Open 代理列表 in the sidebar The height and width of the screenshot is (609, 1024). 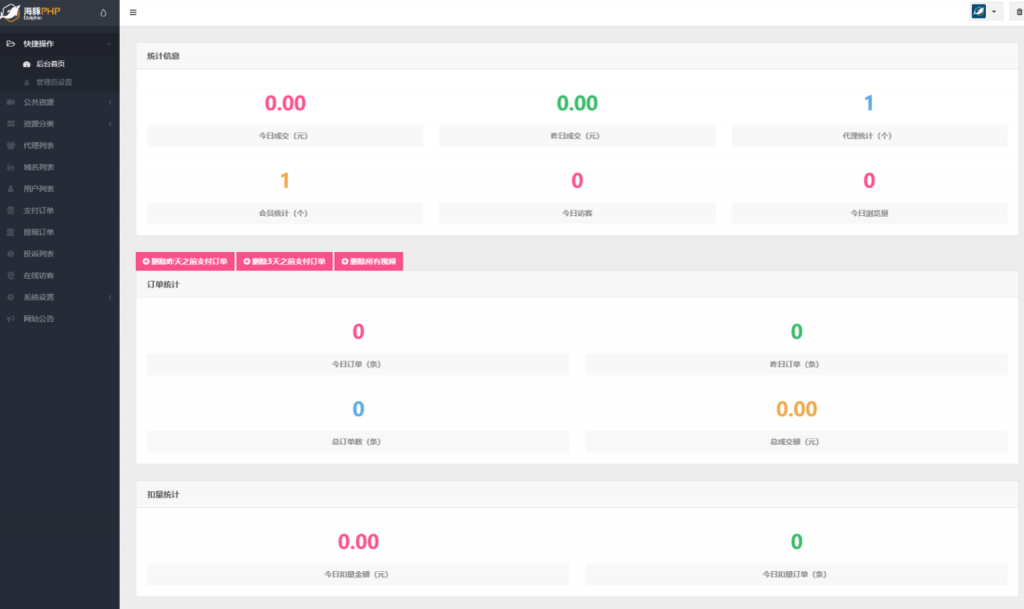[x=39, y=145]
